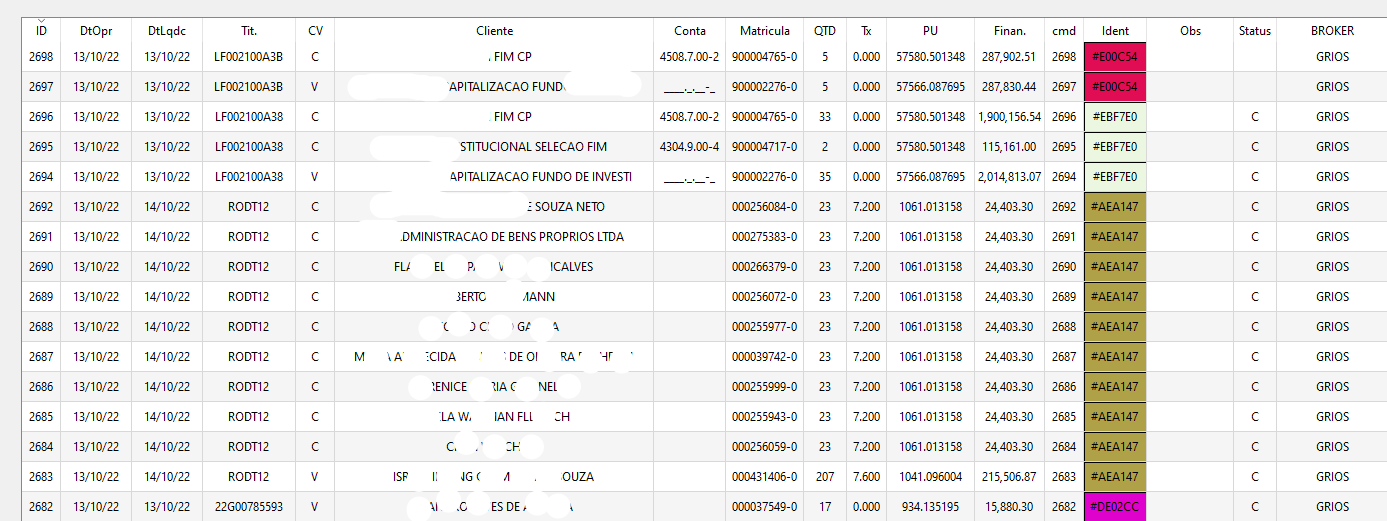The height and width of the screenshot is (521, 1387).
Task: Click the Obs column header
Action: [1190, 31]
